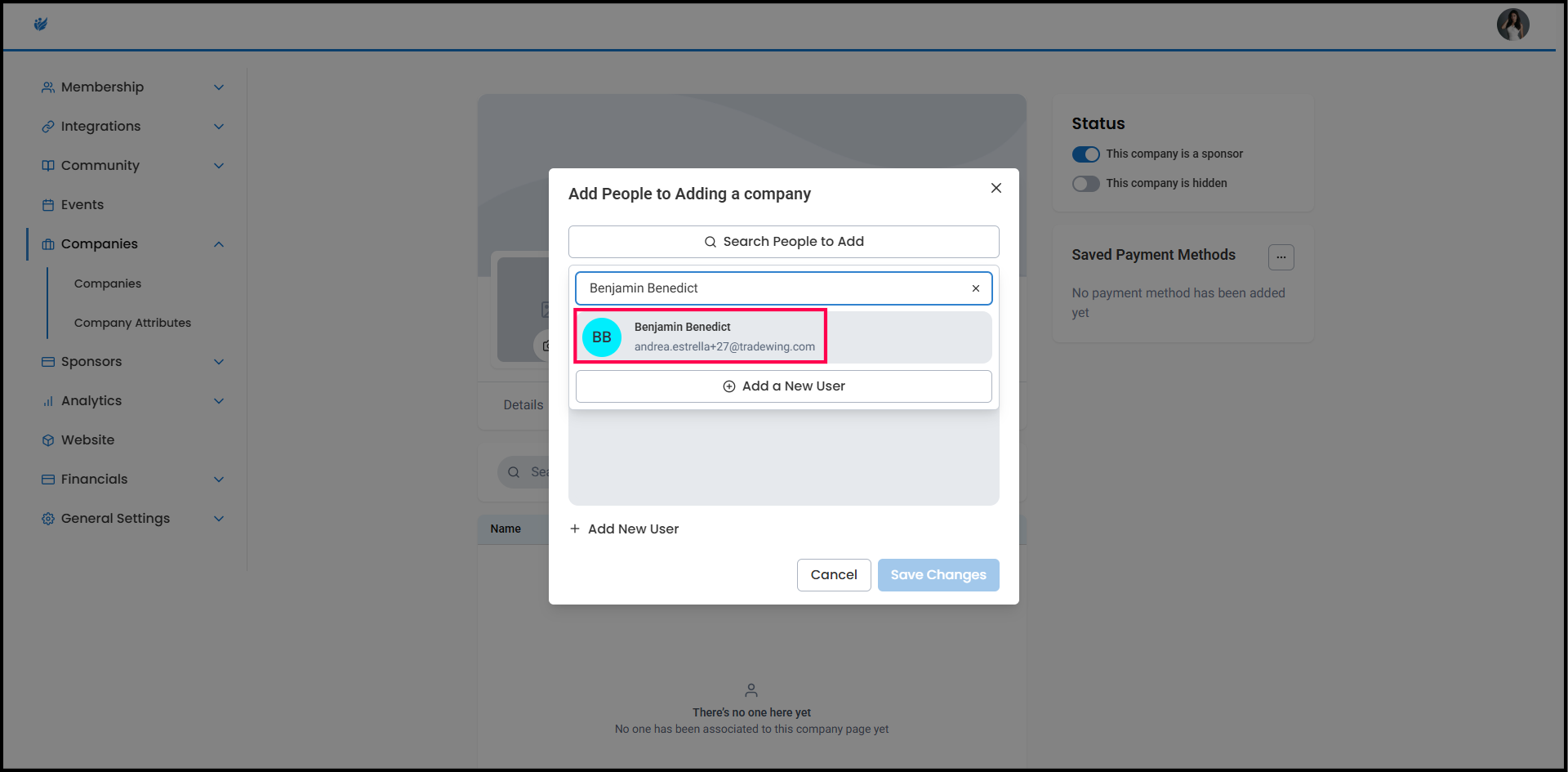Open Company Attributes submenu item

click(132, 323)
